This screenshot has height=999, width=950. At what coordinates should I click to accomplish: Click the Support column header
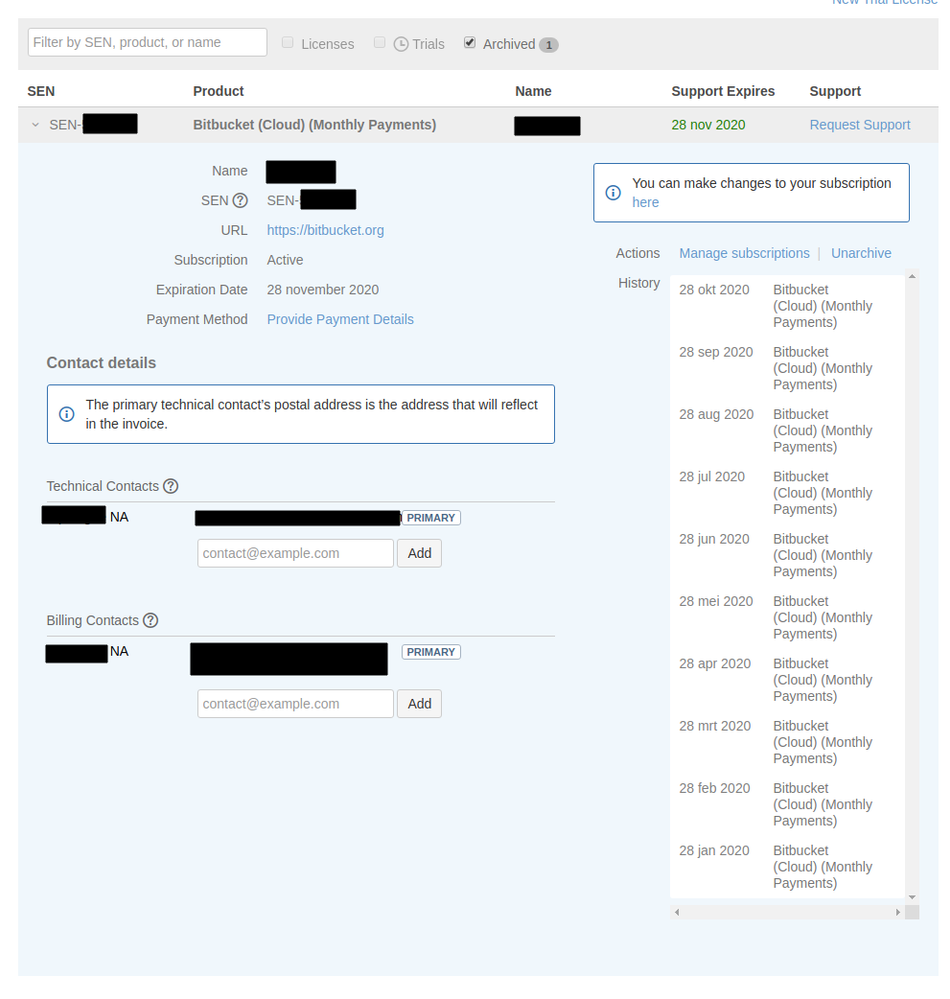pos(835,91)
